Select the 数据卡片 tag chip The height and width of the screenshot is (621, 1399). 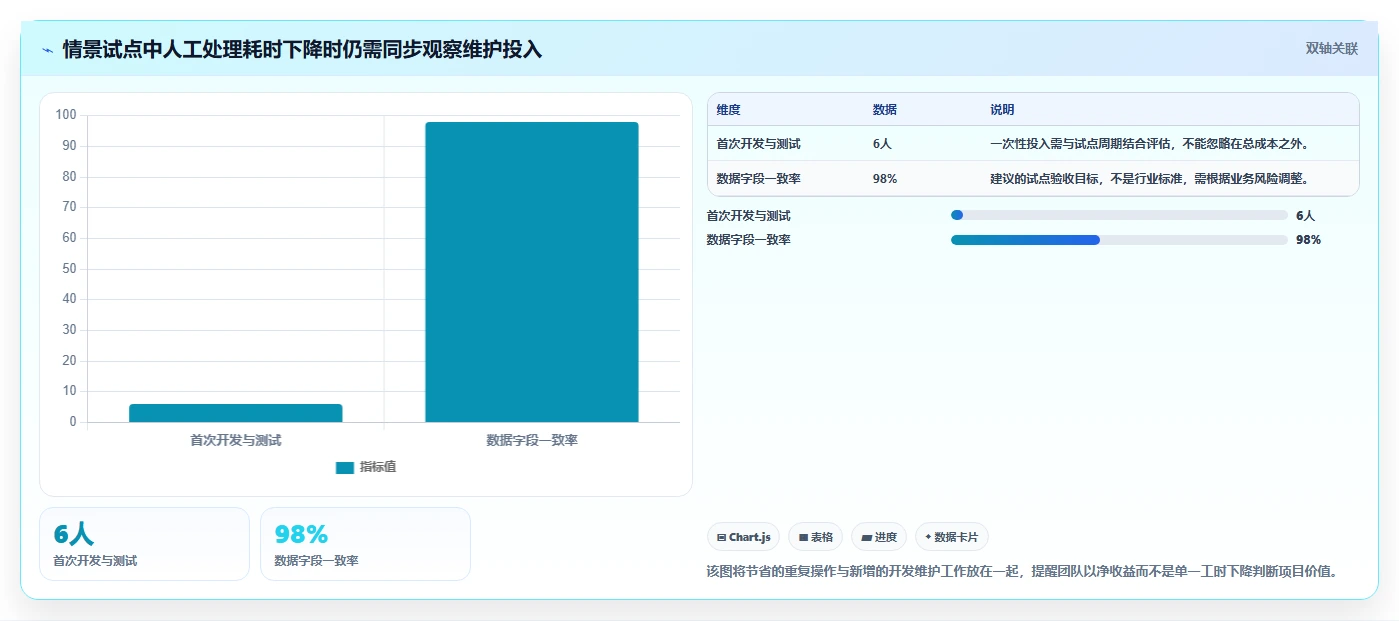tap(951, 537)
